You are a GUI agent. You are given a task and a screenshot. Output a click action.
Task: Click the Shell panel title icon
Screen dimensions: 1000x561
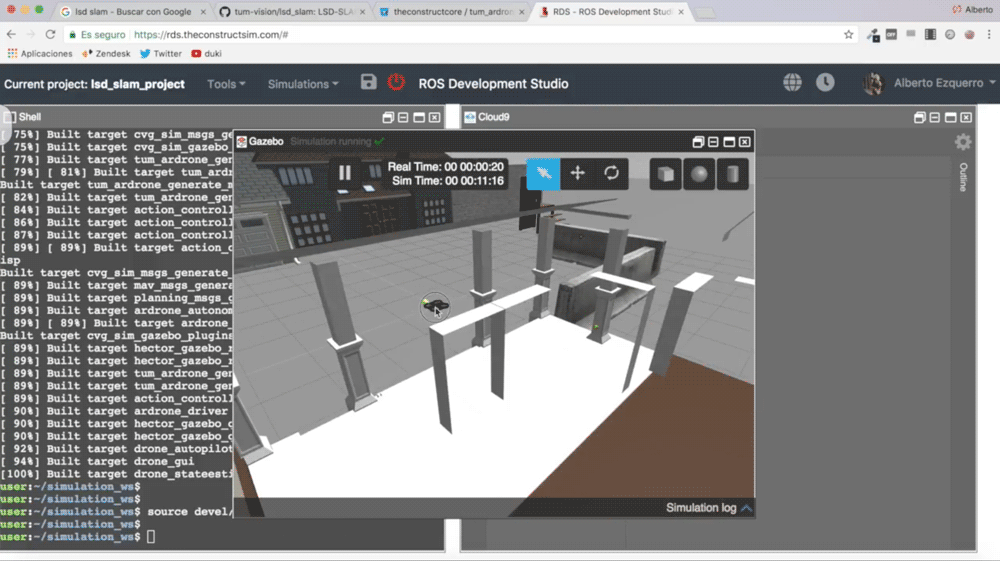pos(10,117)
